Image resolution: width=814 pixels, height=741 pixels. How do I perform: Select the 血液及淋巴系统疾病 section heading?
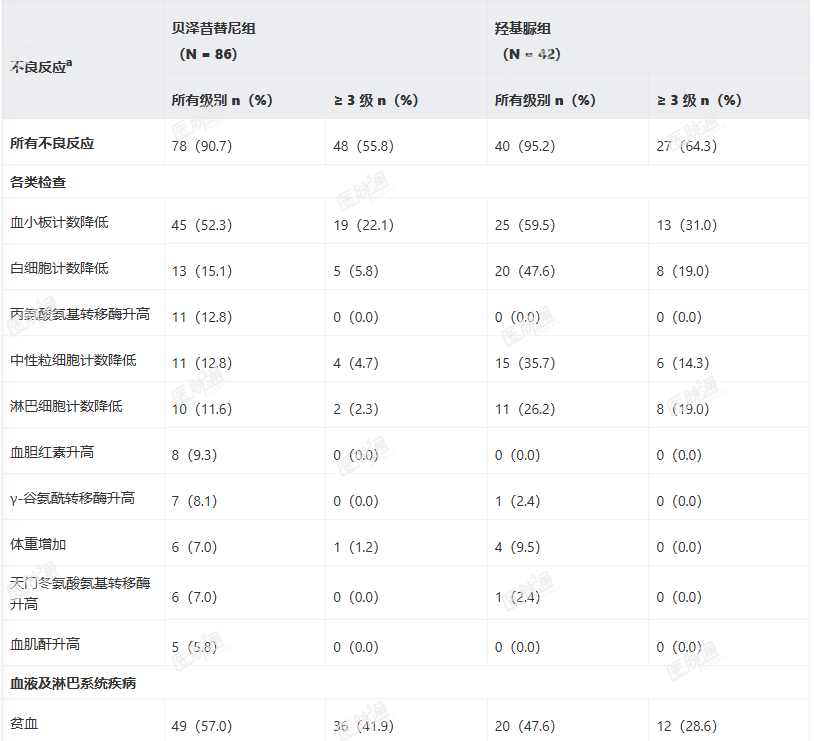73,683
